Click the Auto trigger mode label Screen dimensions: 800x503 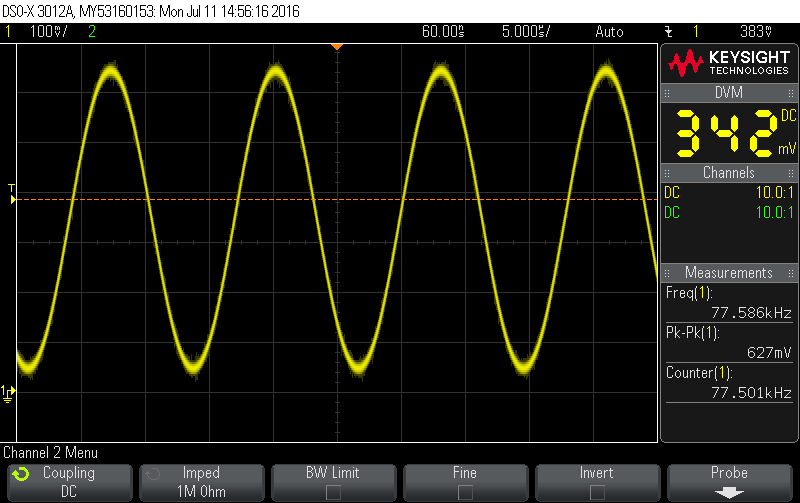click(609, 32)
